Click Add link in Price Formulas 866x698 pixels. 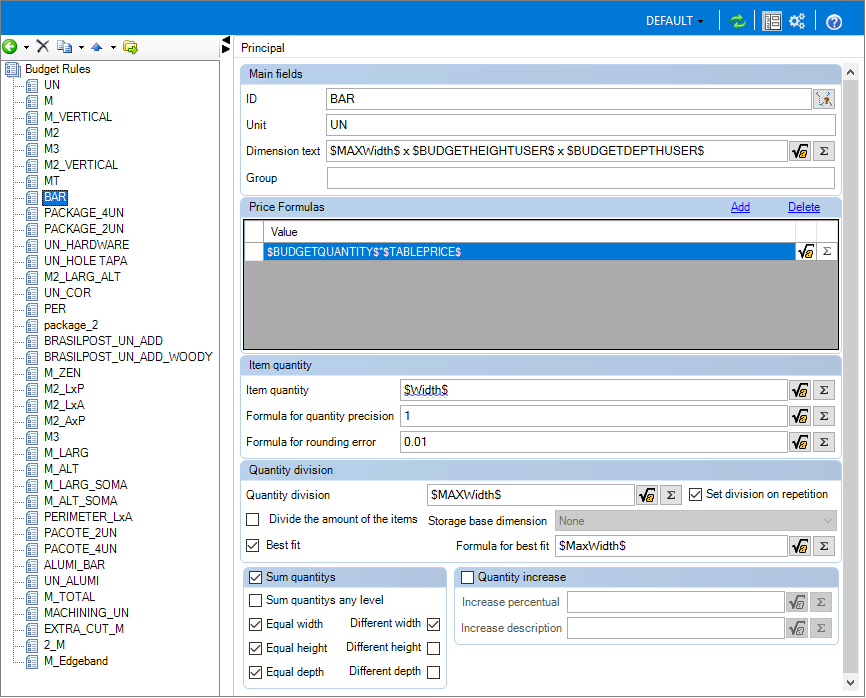click(740, 207)
